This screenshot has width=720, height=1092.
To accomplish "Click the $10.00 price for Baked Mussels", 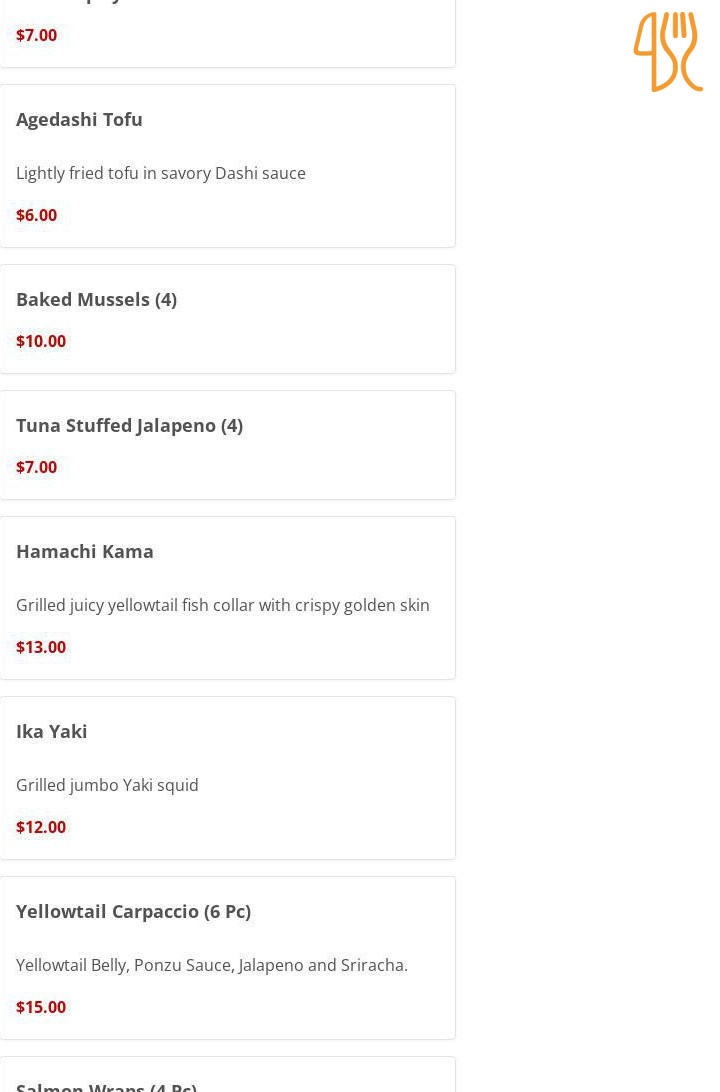I will click(41, 342).
